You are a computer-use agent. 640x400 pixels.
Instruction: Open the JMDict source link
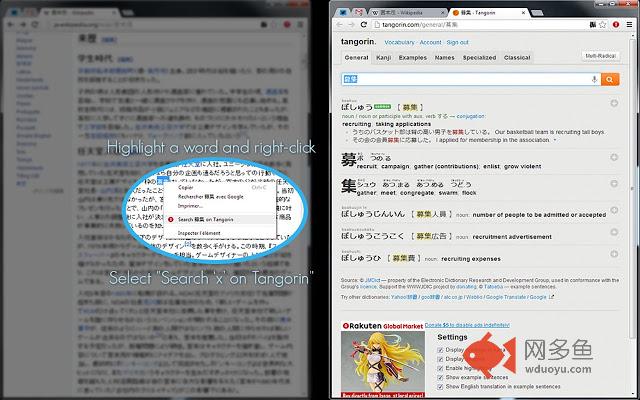[372, 280]
